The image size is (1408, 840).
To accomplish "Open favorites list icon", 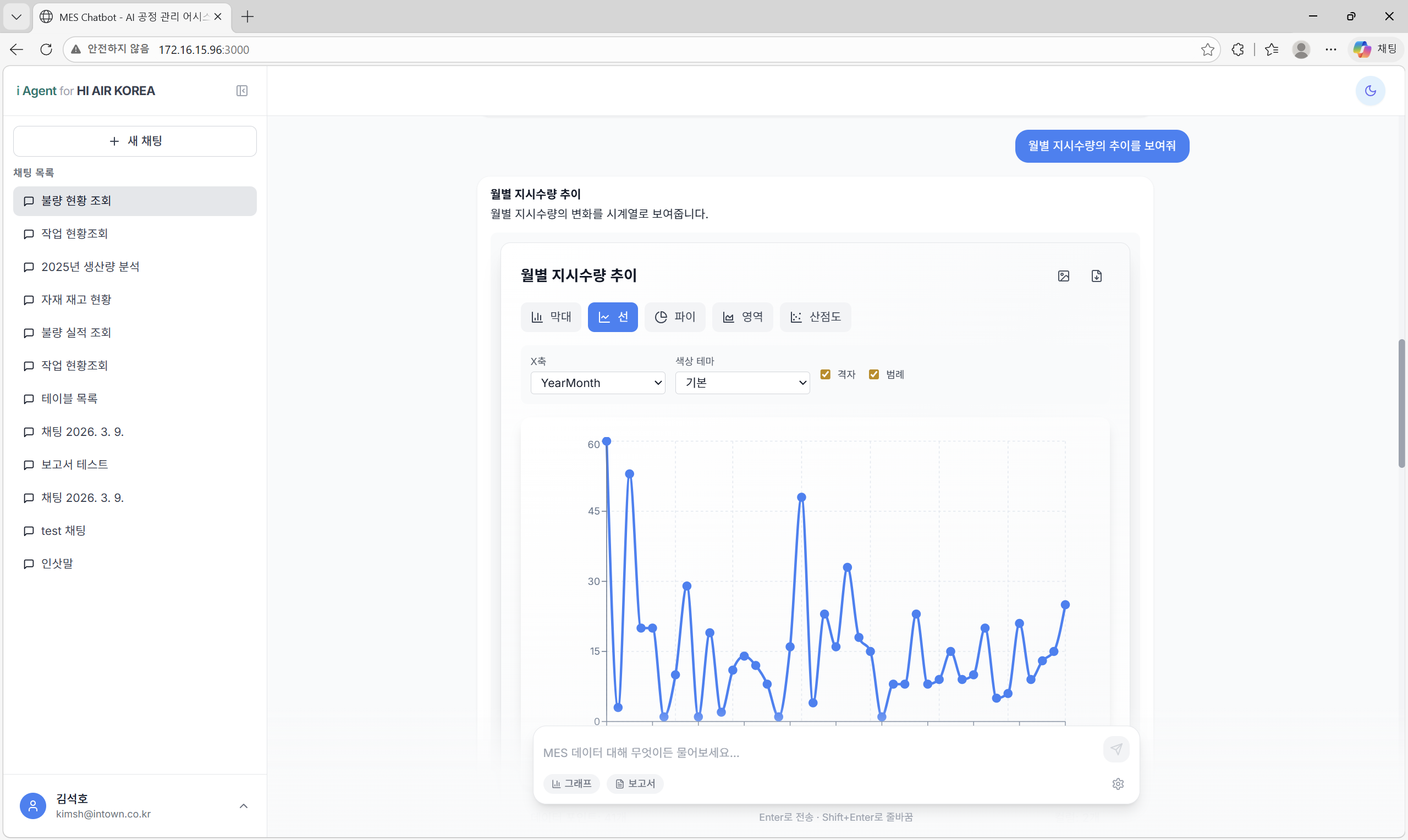I will pyautogui.click(x=1271, y=49).
